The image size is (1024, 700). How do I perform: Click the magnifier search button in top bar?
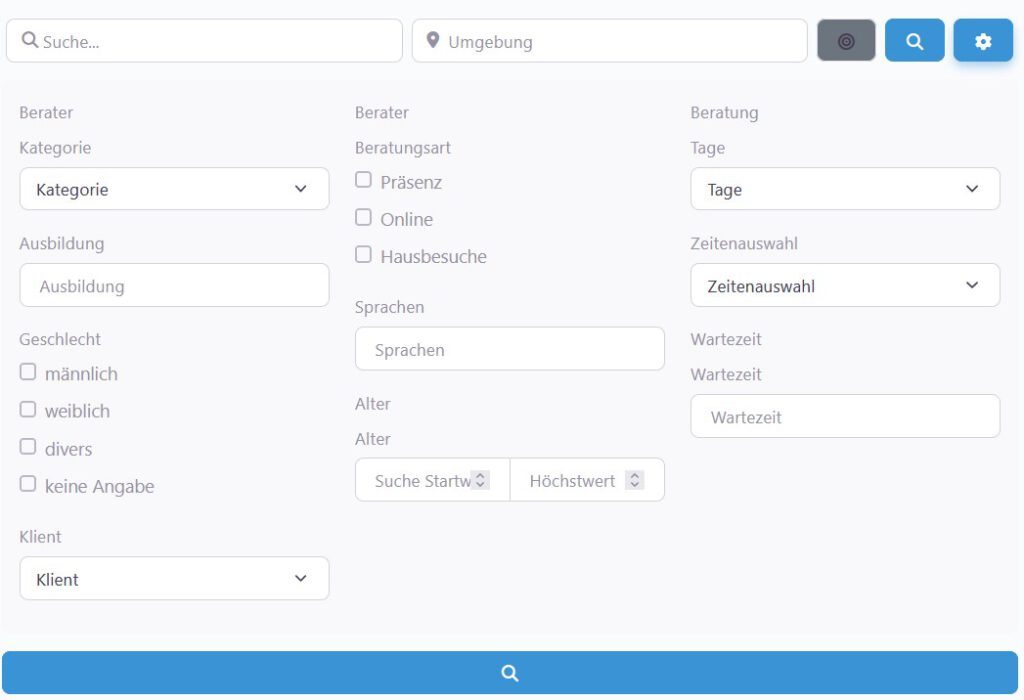914,41
